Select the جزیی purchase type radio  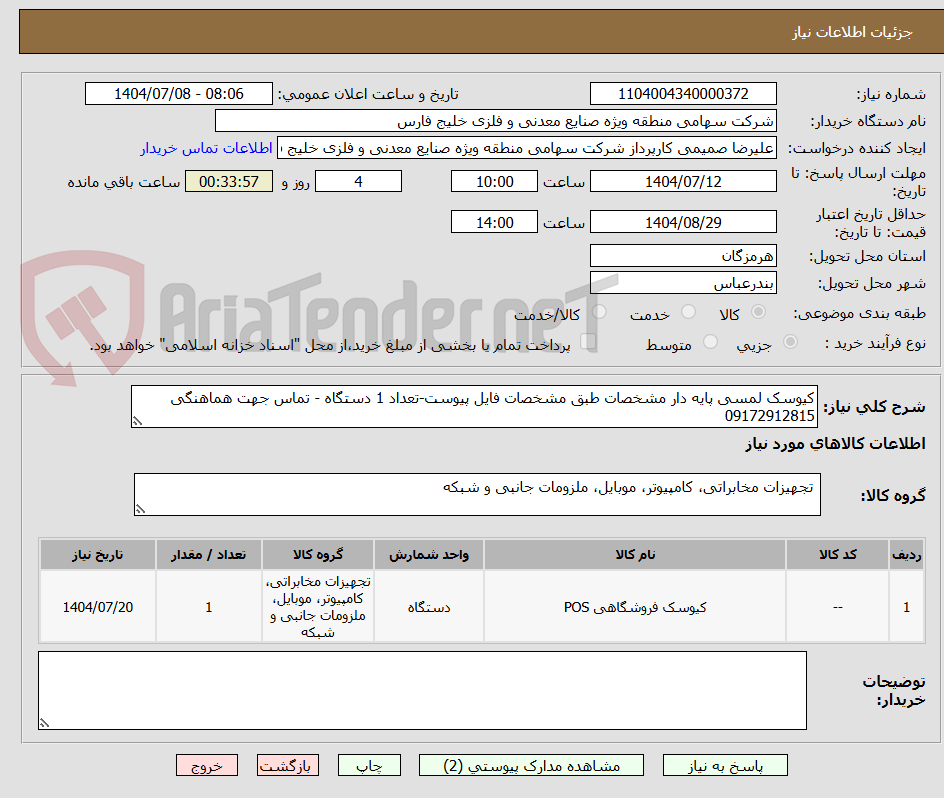click(x=789, y=342)
